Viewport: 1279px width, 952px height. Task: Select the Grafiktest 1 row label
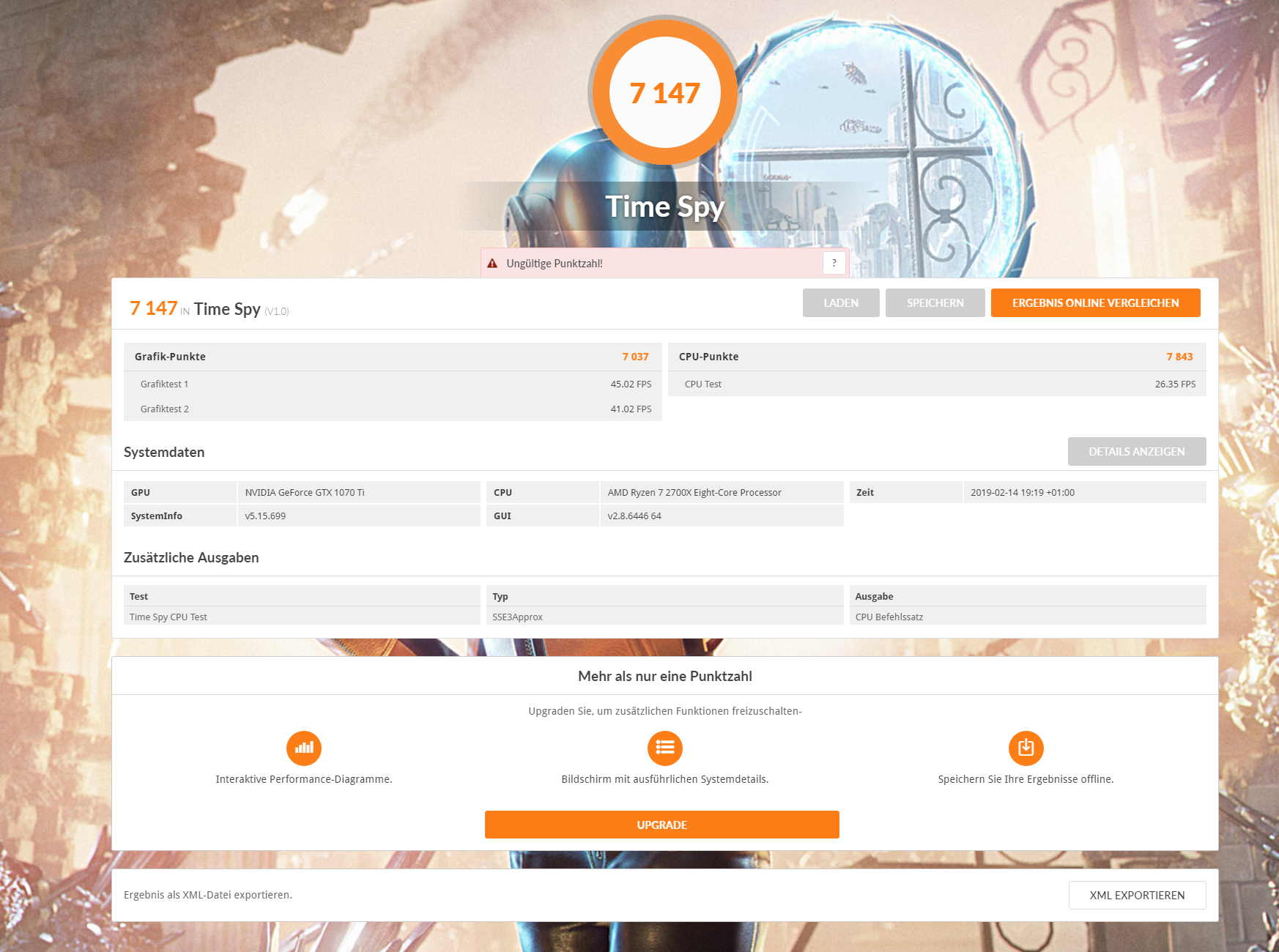[164, 384]
